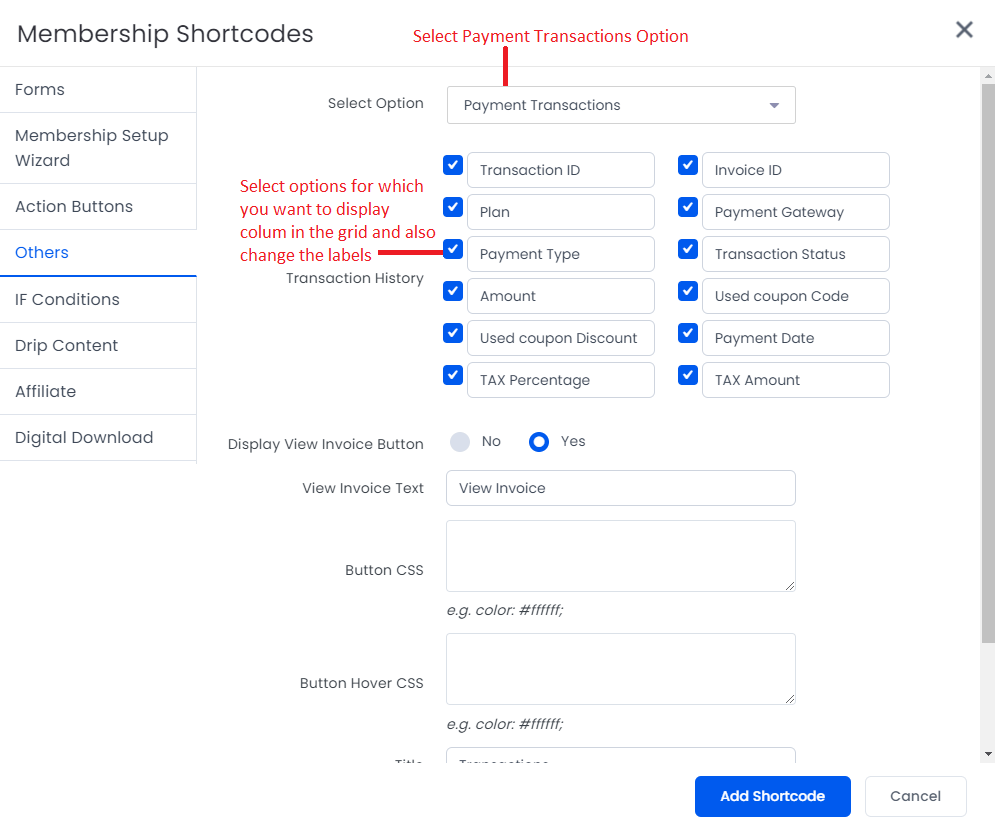Click the vertical scrollbar thumb

988,363
